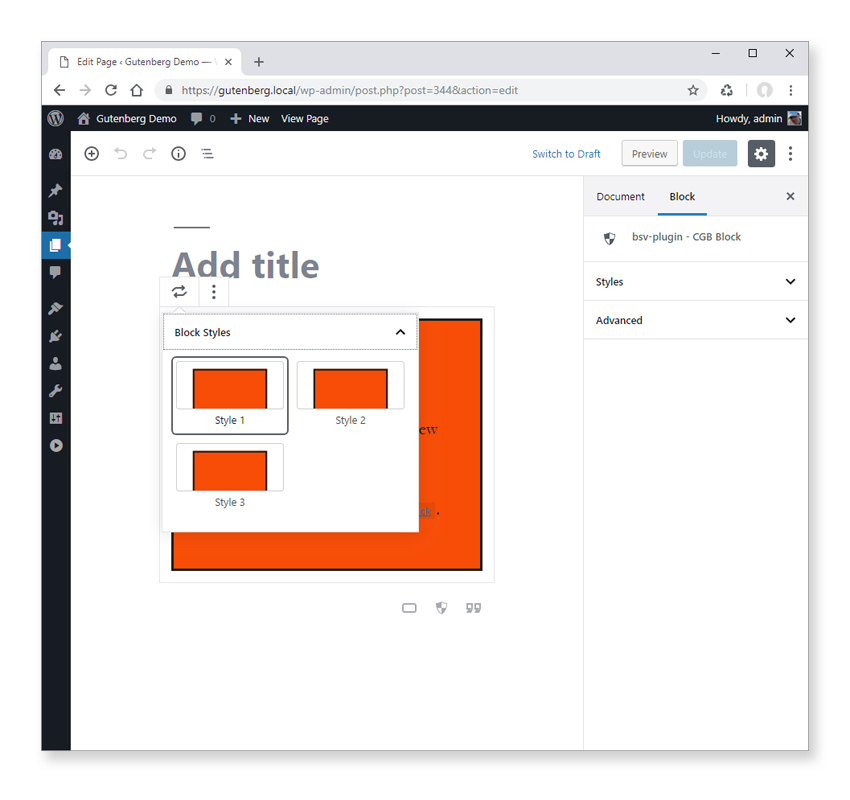Insert quote block shortcut

coord(473,608)
